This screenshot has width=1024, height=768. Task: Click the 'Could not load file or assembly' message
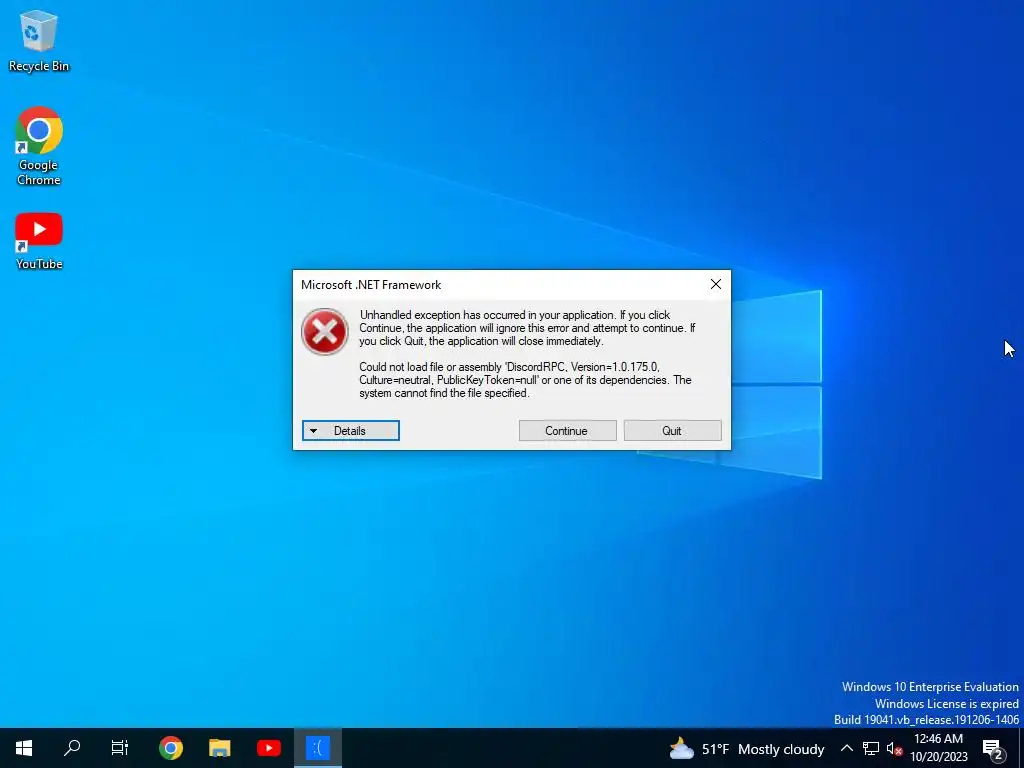click(x=525, y=380)
